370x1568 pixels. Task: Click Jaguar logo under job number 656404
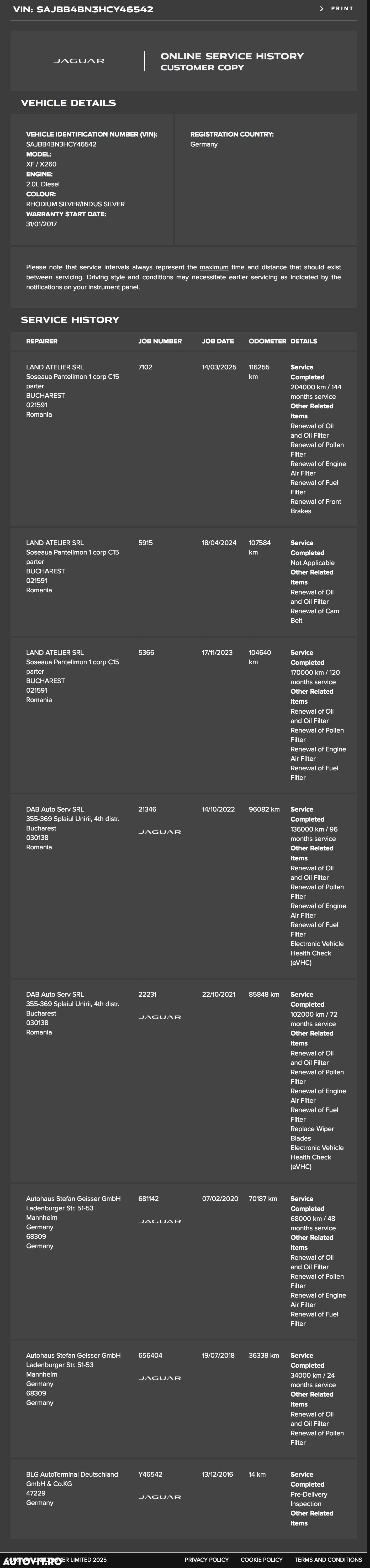tap(160, 1378)
